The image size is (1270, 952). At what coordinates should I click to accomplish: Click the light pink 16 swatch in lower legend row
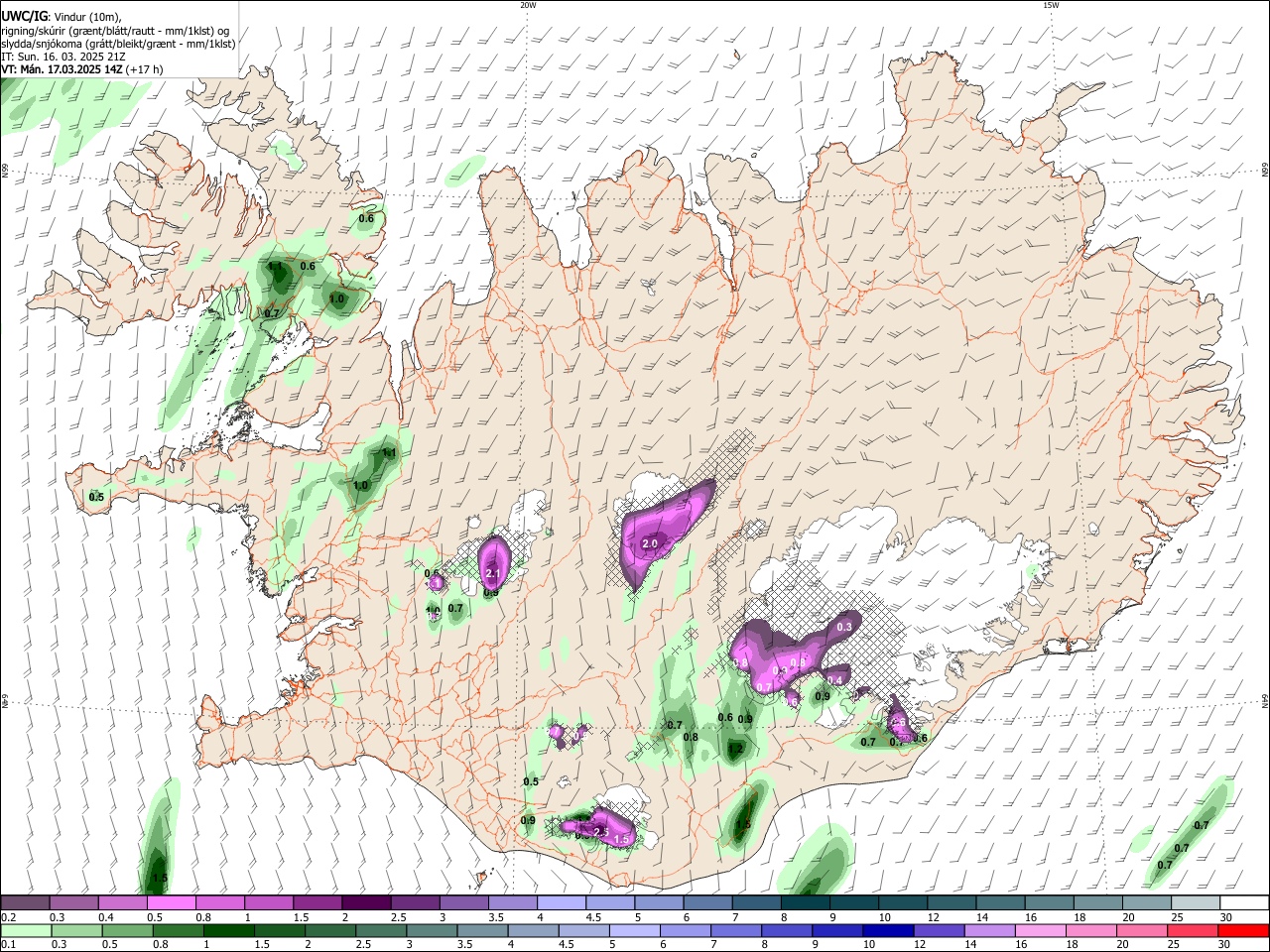[x=1040, y=930]
